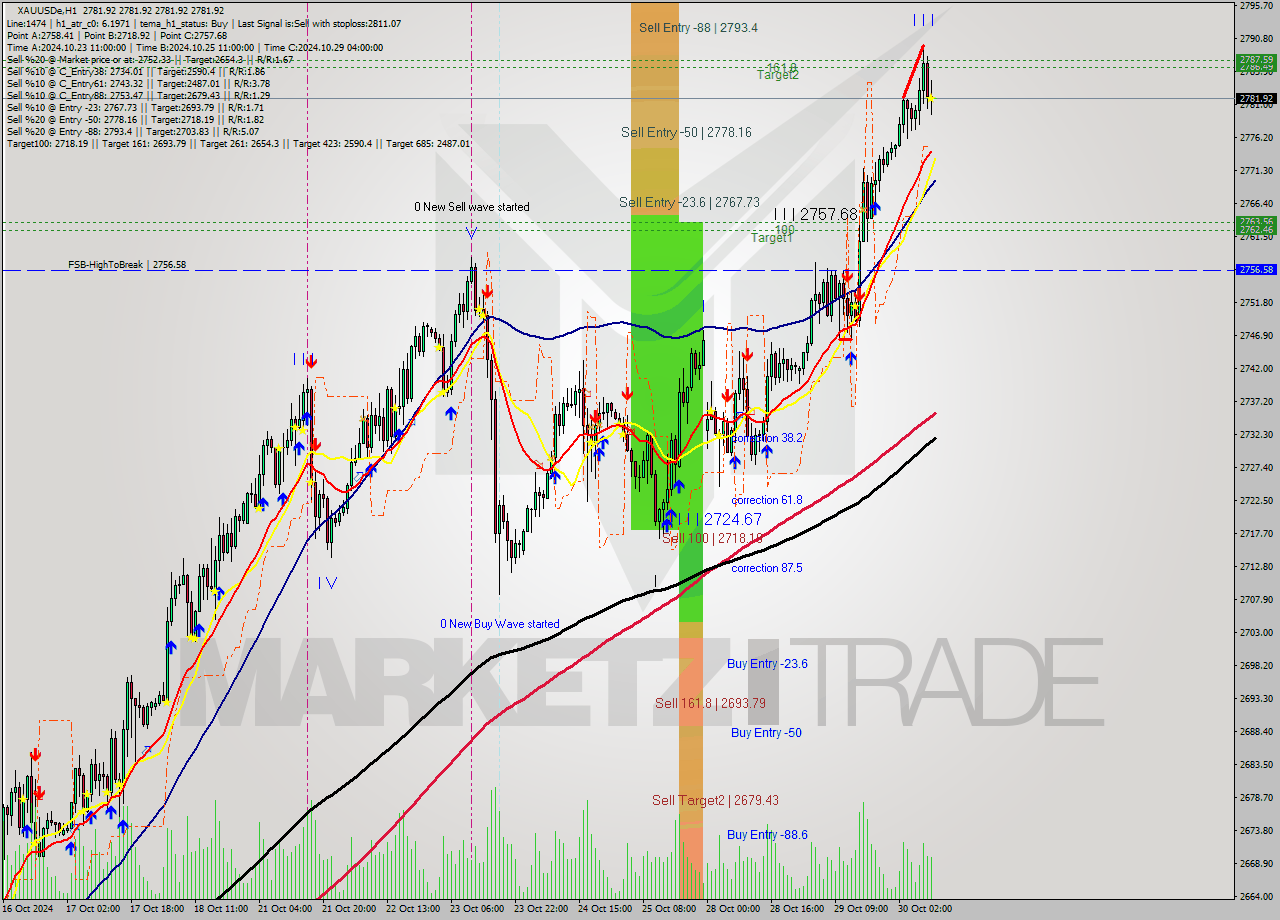Click the 'Target2' green label

point(777,74)
